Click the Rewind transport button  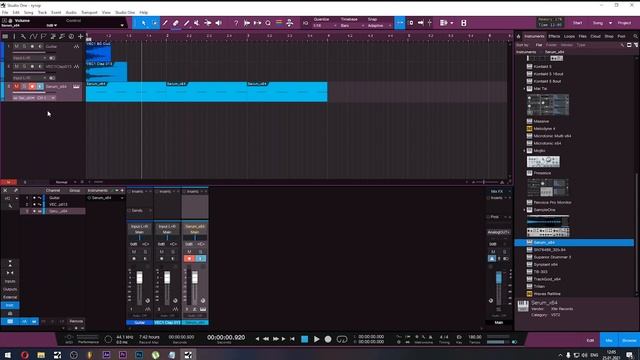[266, 339]
